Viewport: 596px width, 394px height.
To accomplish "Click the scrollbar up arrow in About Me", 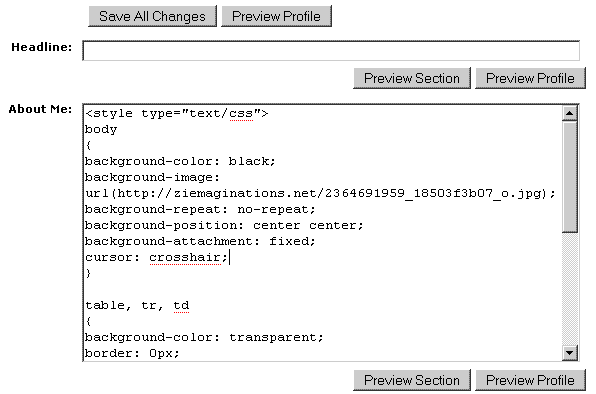I will pos(569,113).
